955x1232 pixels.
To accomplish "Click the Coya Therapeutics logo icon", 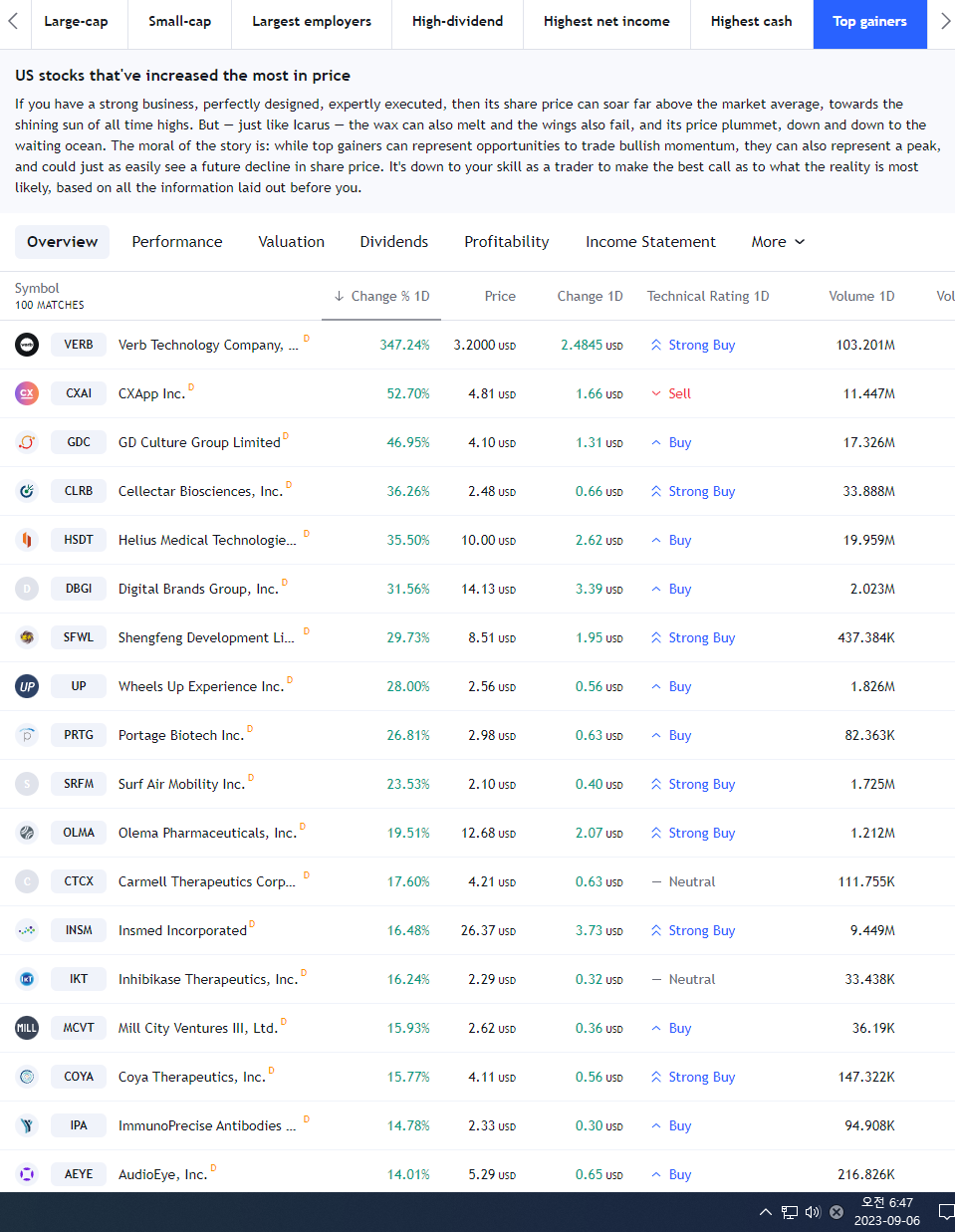I will tap(27, 1077).
